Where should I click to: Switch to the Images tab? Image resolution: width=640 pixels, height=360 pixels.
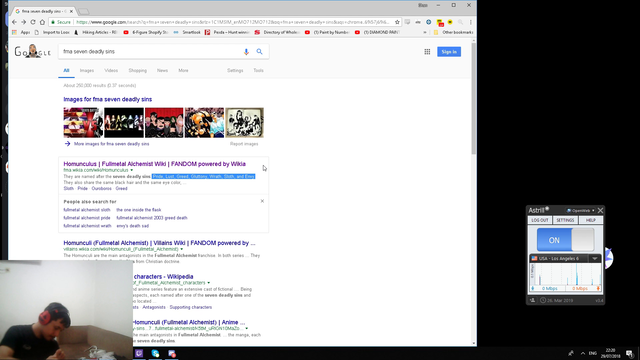coord(87,71)
